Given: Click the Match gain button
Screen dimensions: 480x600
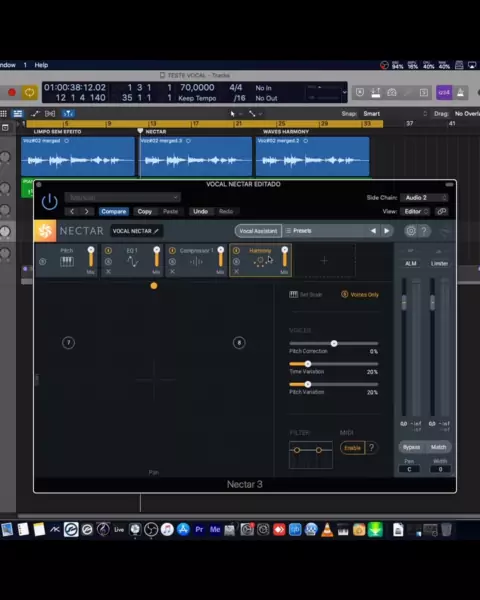Looking at the screenshot, I should click(x=438, y=447).
